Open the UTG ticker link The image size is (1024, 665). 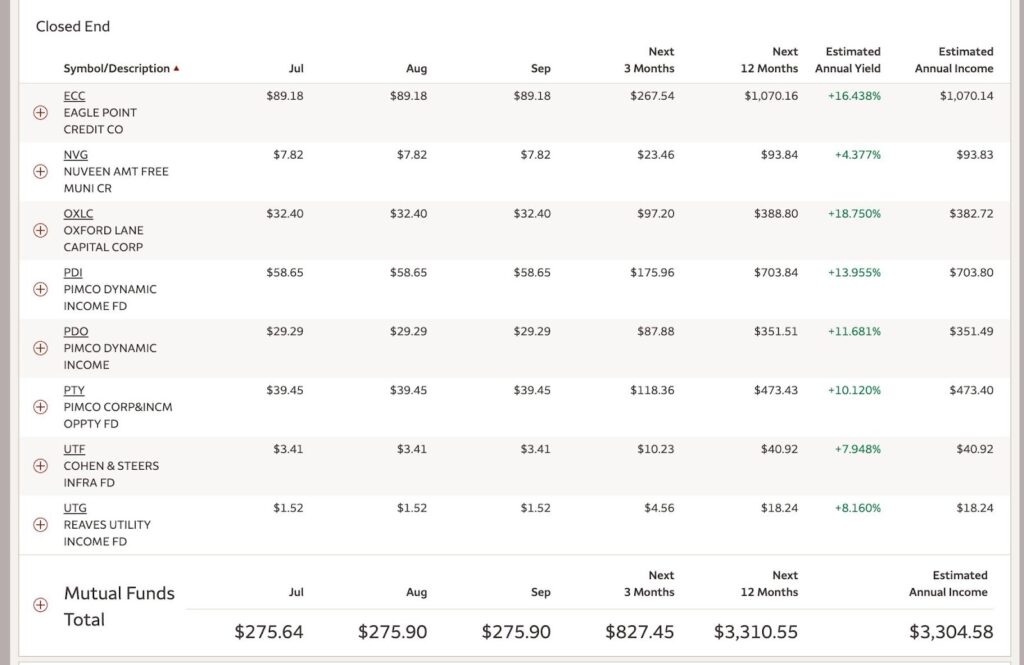click(x=75, y=508)
